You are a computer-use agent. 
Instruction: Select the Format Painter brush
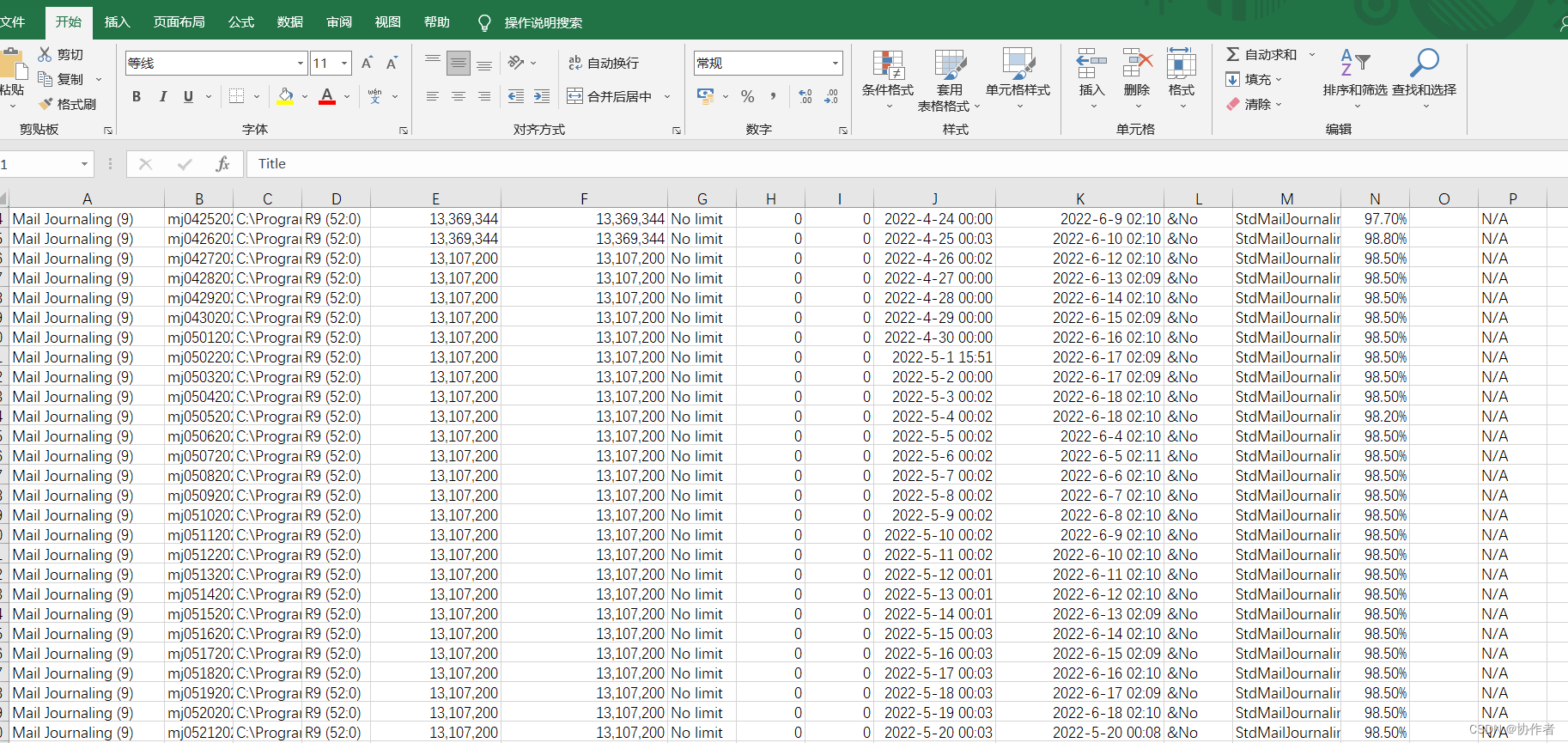[x=46, y=104]
